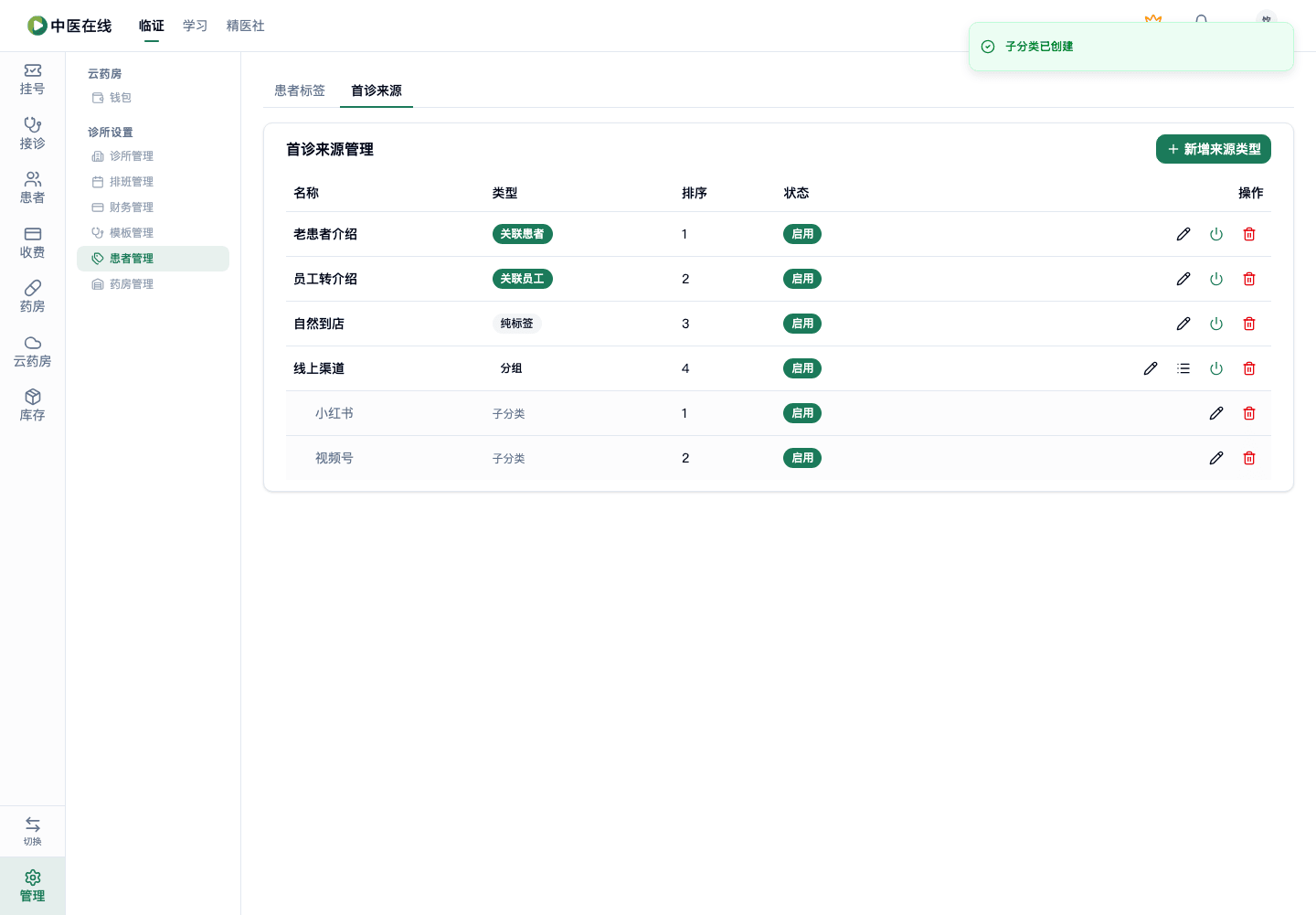Edit the 小红书 subcategory
1316x915 pixels.
[x=1216, y=413]
